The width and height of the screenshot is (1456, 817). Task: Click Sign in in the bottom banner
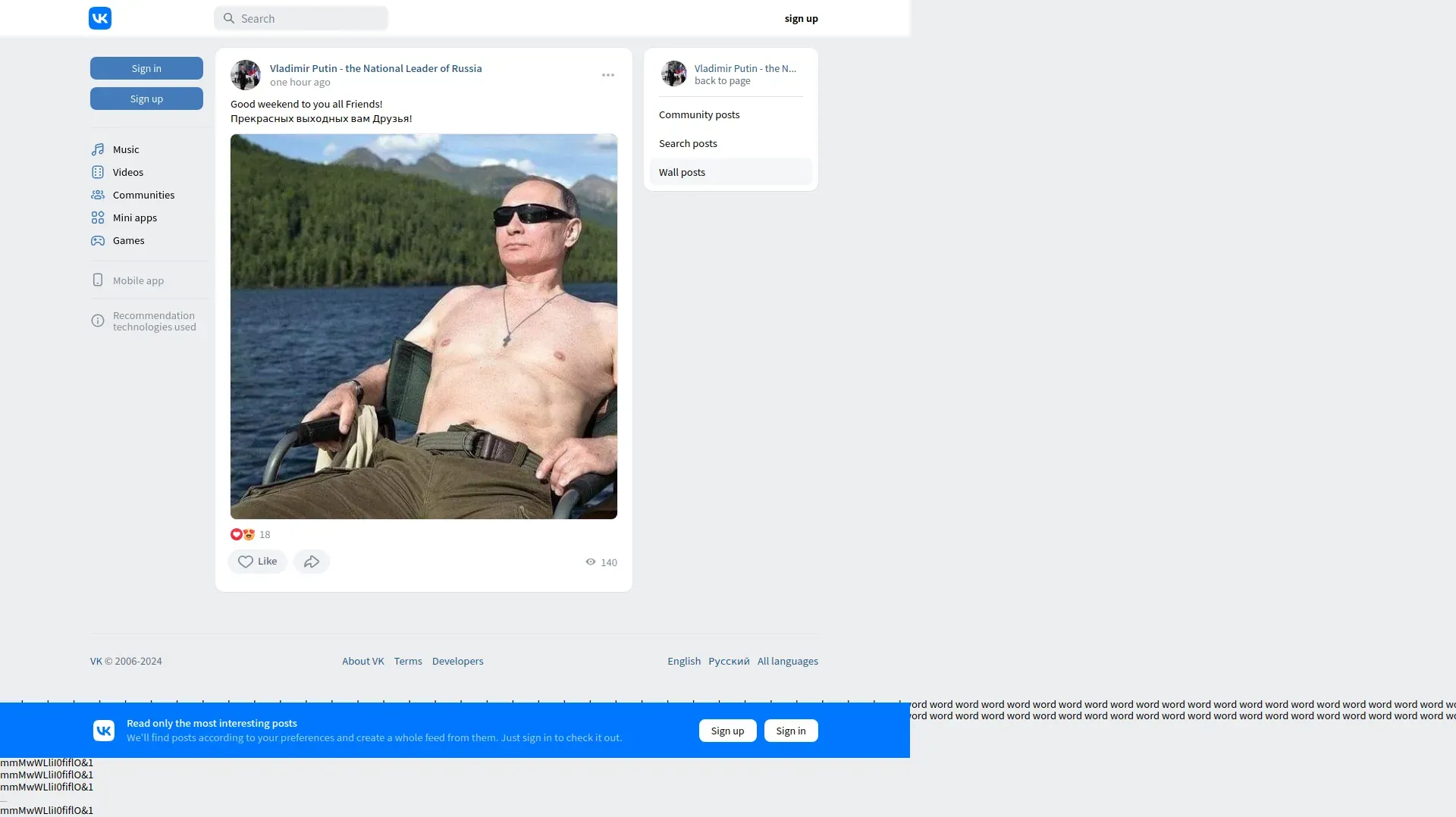coord(791,731)
